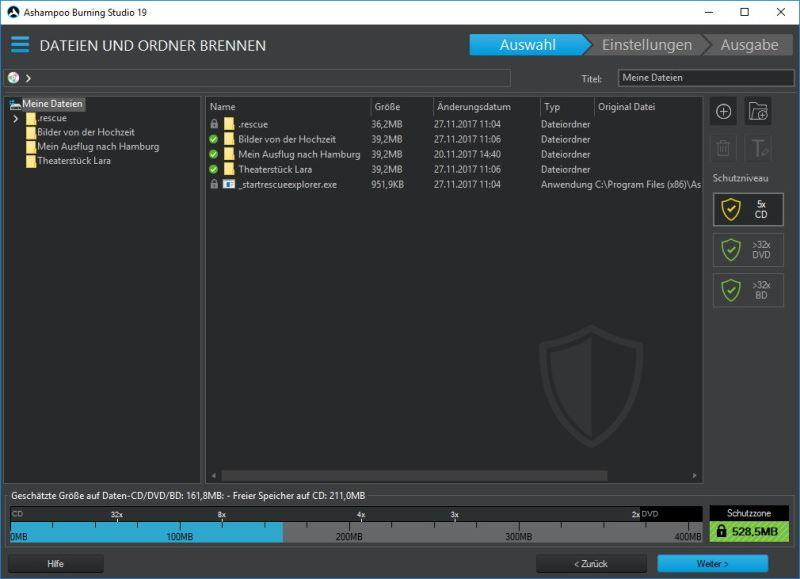Click the add folder icon
Image resolution: width=800 pixels, height=579 pixels.
point(758,112)
